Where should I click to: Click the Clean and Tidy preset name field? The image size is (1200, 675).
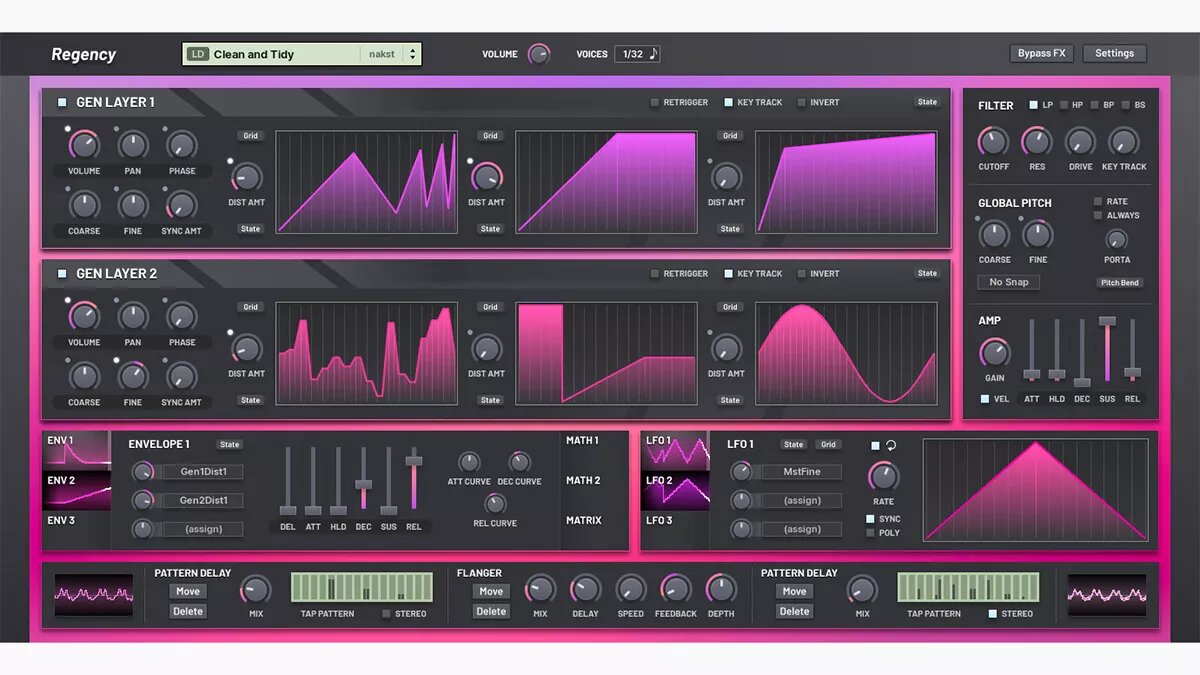click(x=283, y=54)
